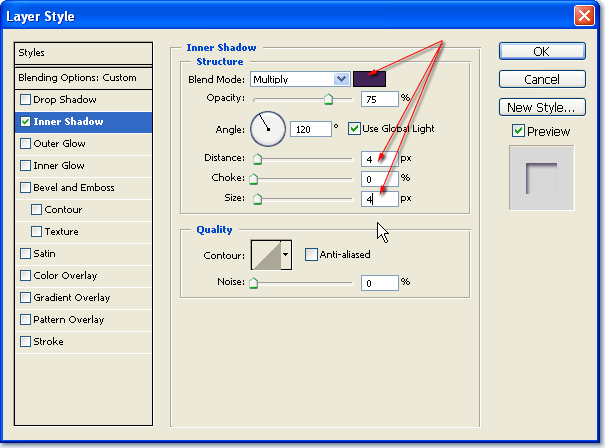This screenshot has height=448, width=605.
Task: Click the Cancel button
Action: point(540,79)
